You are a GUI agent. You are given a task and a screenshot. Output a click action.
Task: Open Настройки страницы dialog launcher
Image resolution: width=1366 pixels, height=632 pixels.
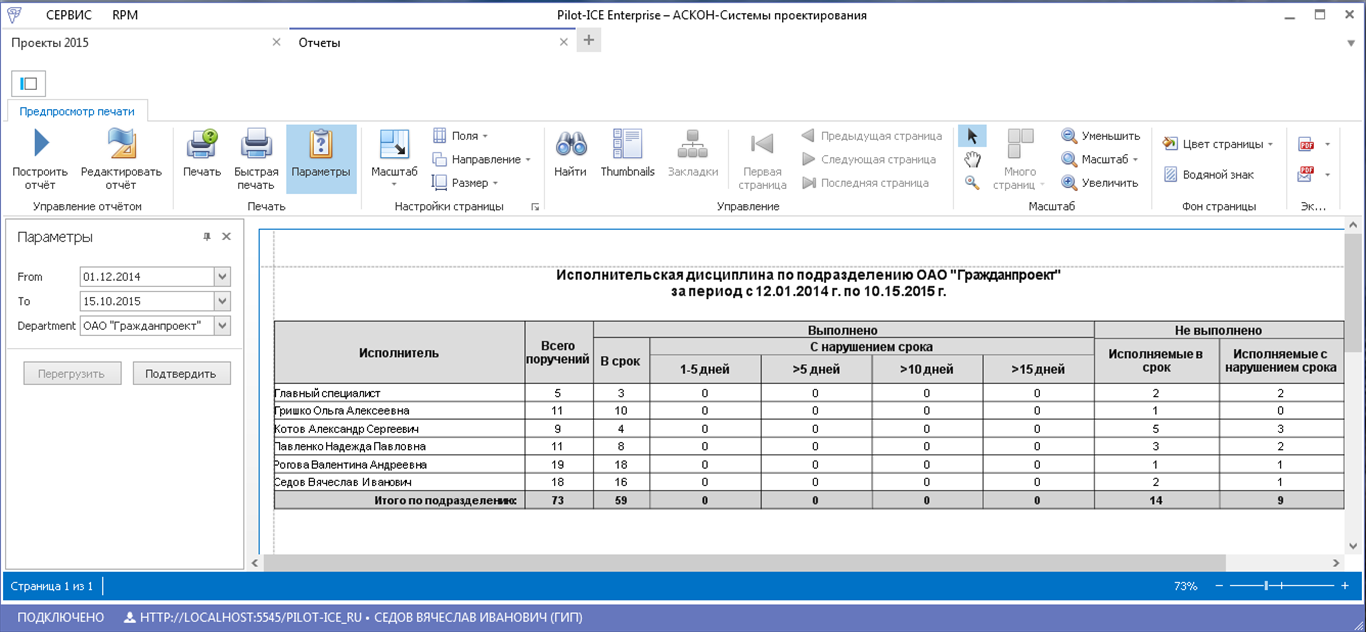click(535, 207)
